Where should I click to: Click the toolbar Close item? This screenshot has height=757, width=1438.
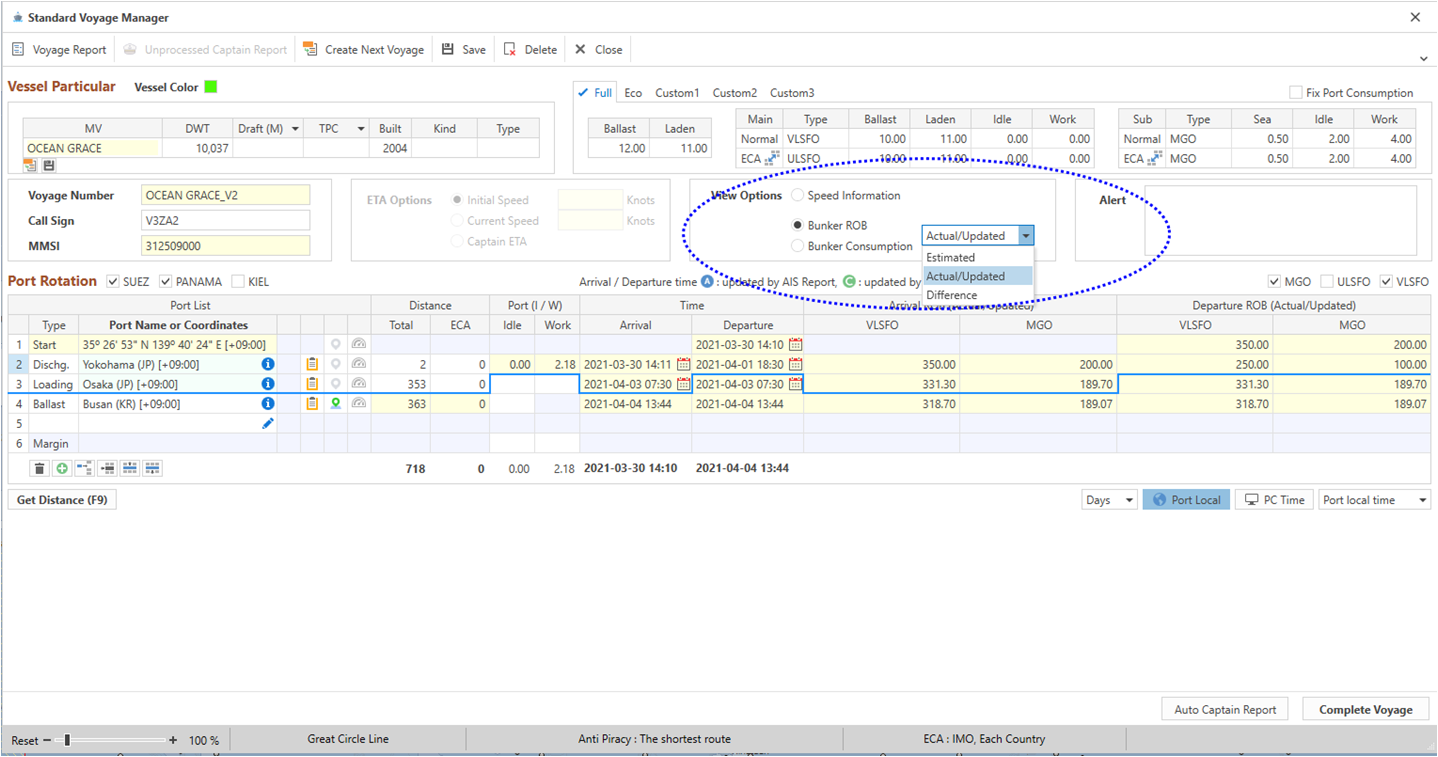click(598, 49)
